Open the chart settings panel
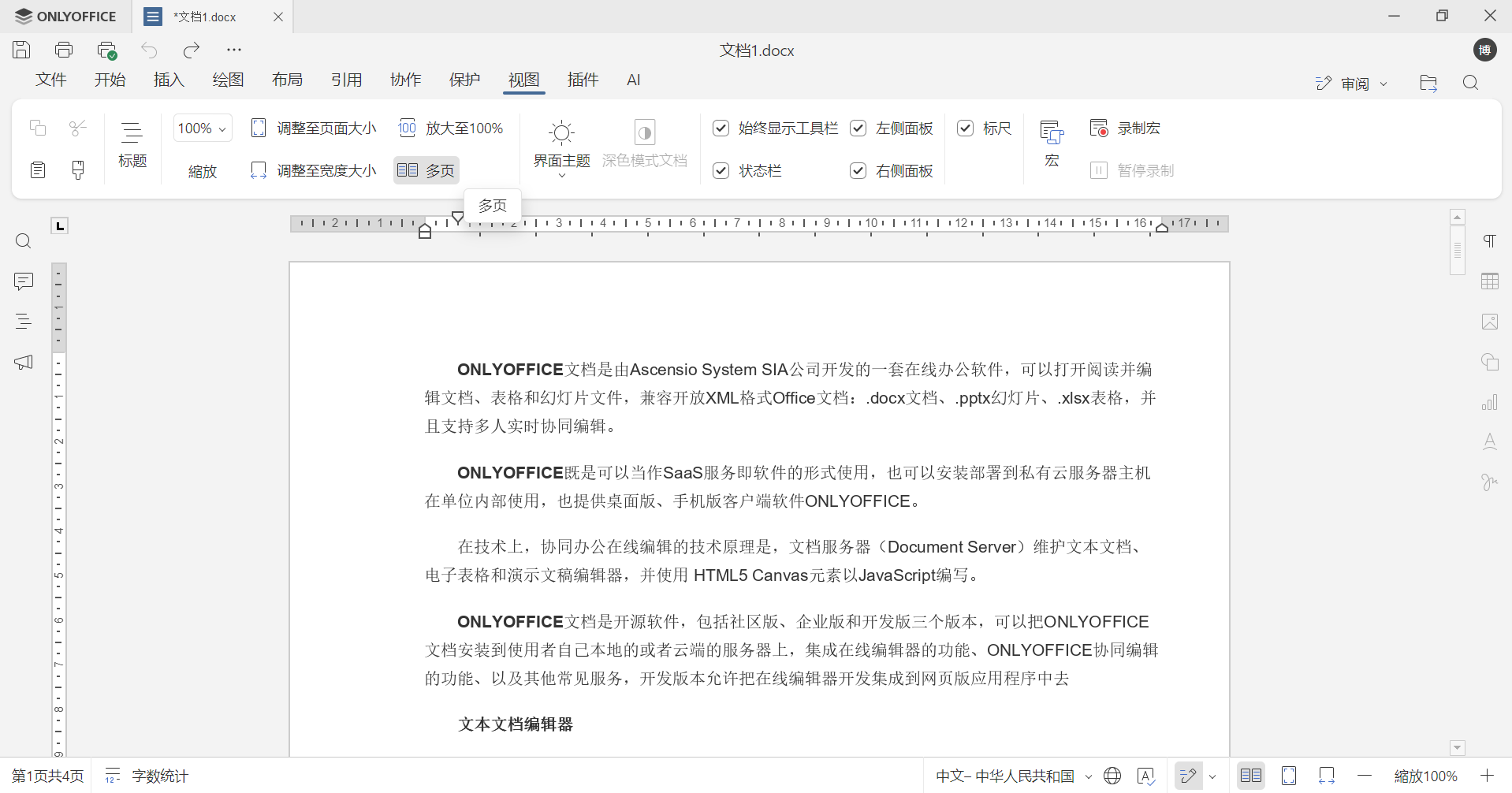 [1490, 402]
